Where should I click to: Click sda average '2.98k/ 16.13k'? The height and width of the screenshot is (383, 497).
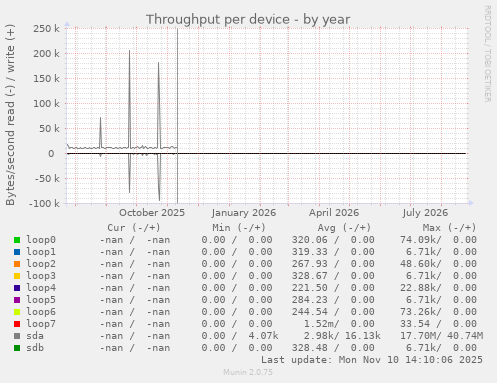point(342,336)
